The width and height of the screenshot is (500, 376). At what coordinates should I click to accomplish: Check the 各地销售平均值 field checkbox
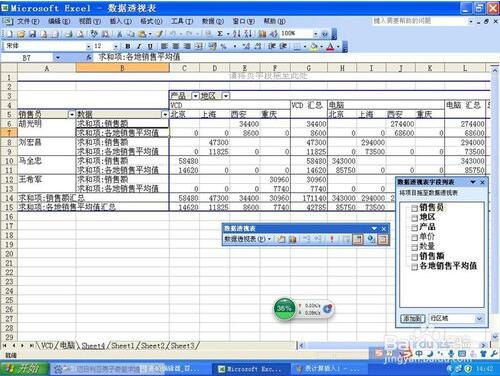pyautogui.click(x=414, y=267)
